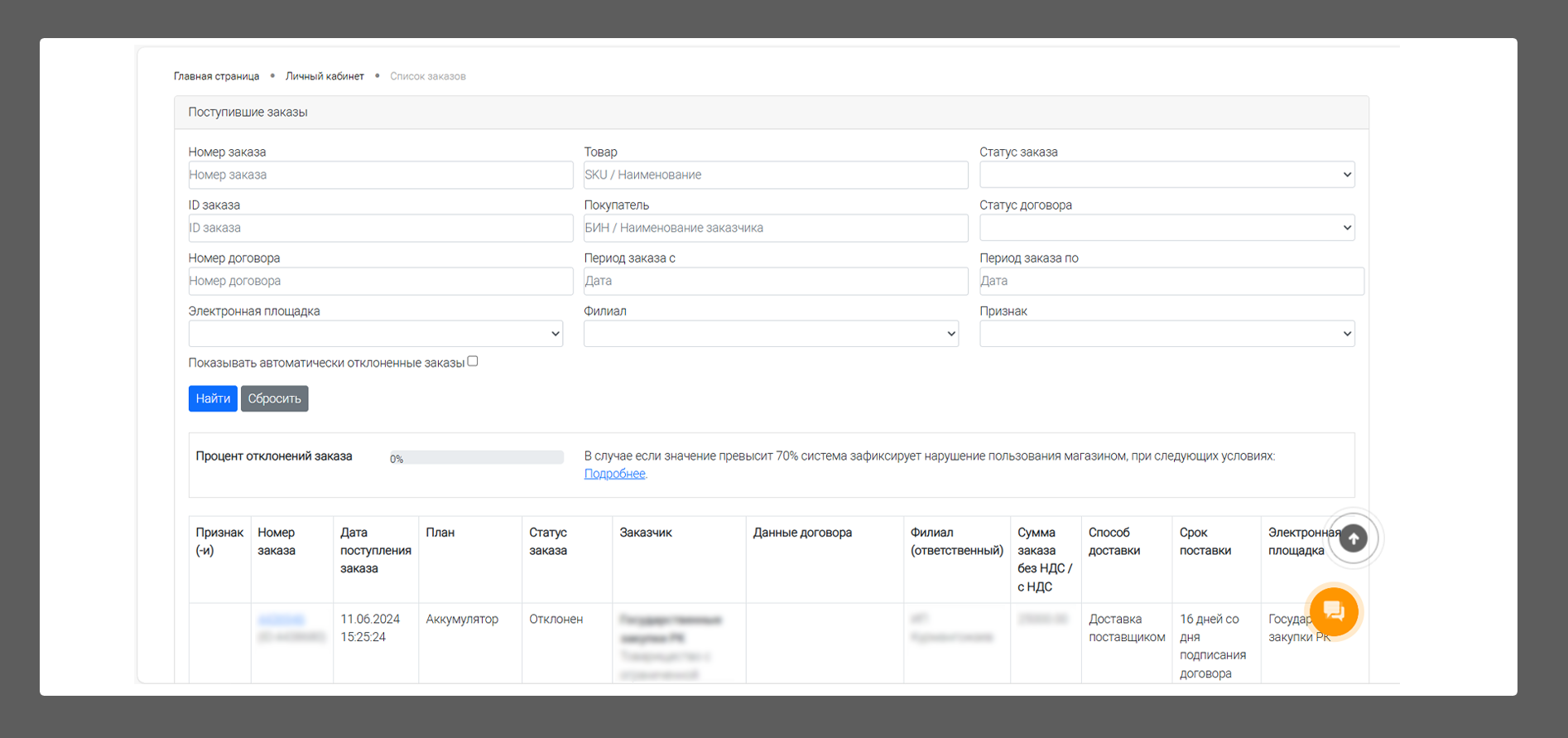Click the scroll-to-top arrow icon
This screenshot has height=738, width=1568.
pos(1353,538)
